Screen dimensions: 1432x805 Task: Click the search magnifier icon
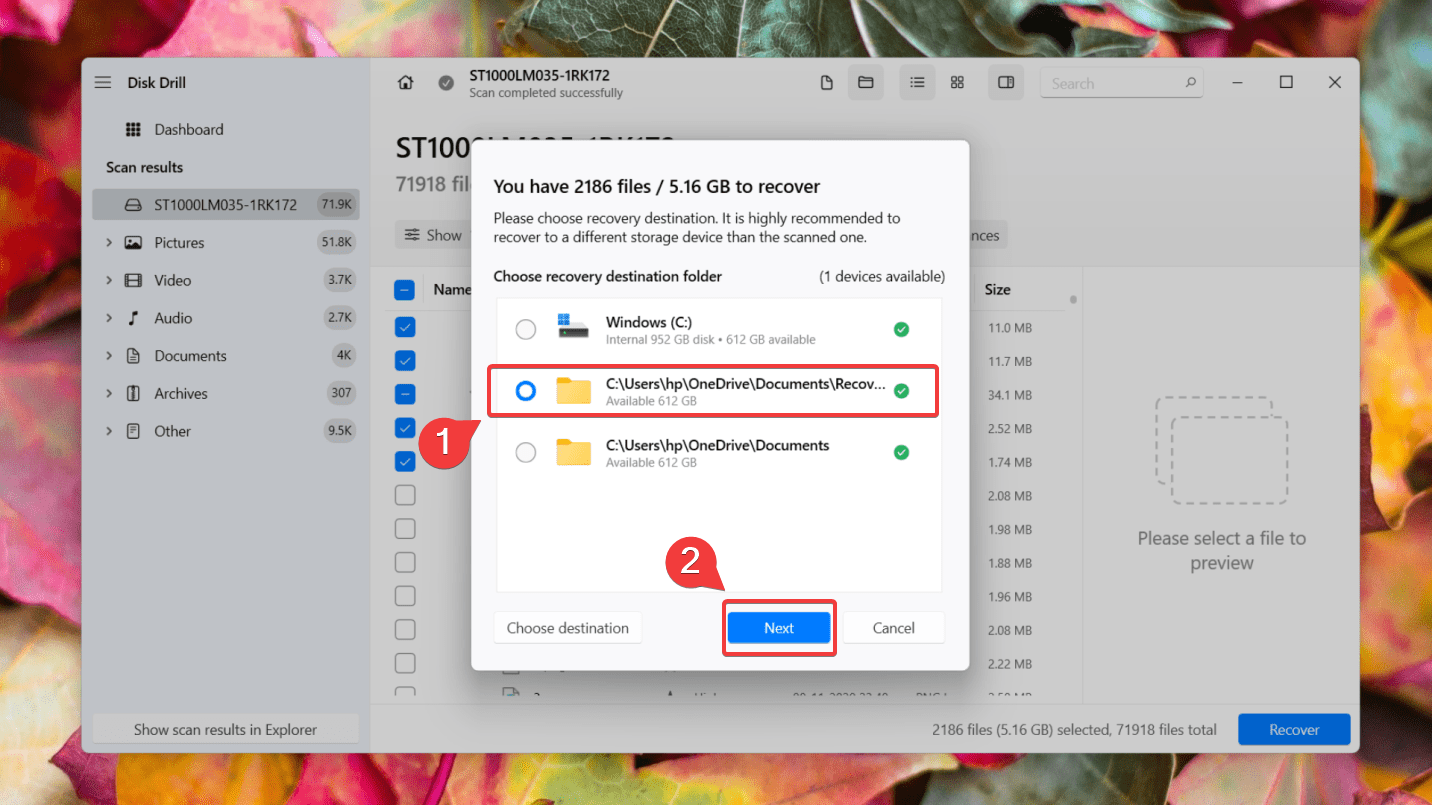1190,83
